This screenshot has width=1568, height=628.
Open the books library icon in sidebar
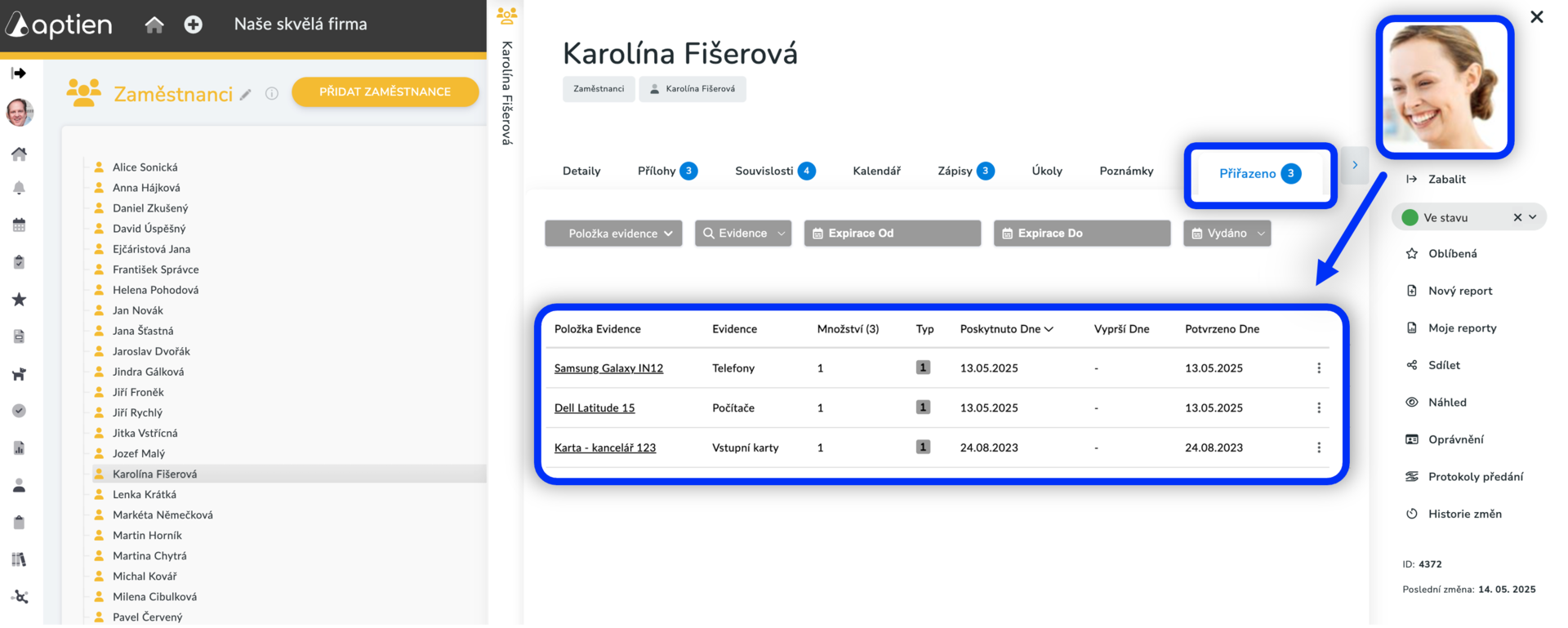click(20, 559)
